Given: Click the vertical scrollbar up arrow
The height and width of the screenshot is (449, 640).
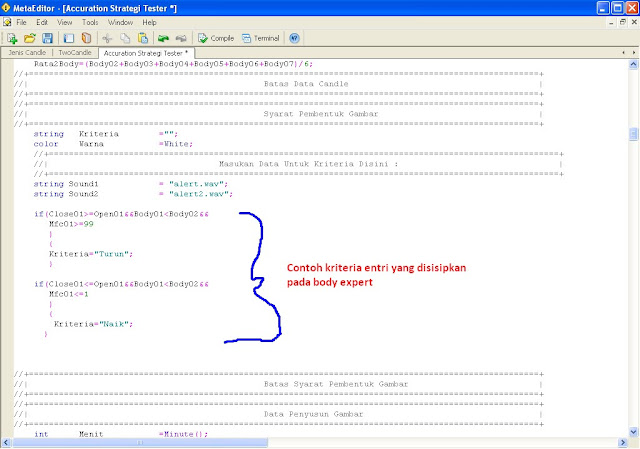Looking at the screenshot, I should click(x=633, y=64).
